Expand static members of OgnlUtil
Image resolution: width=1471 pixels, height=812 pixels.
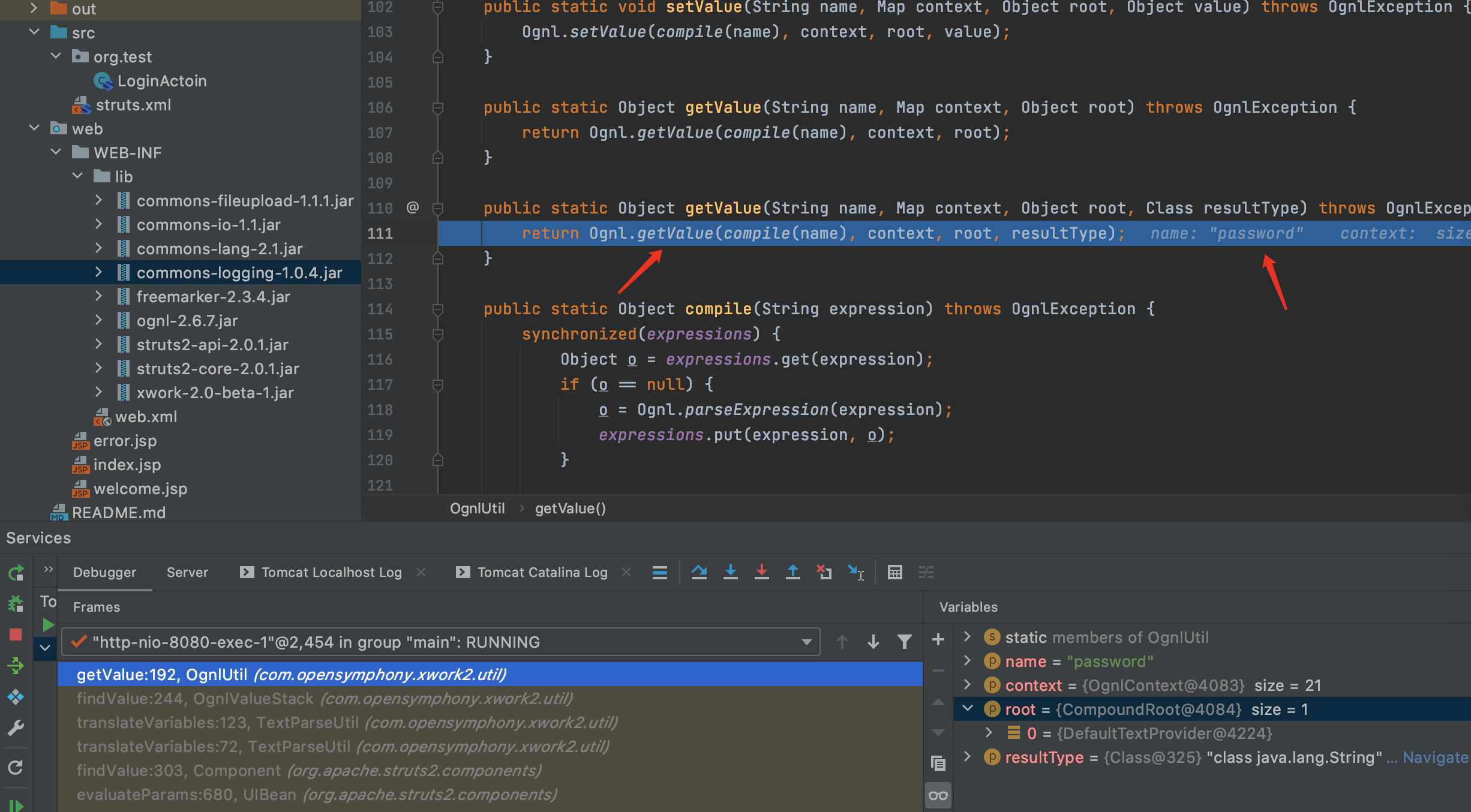[x=967, y=637]
